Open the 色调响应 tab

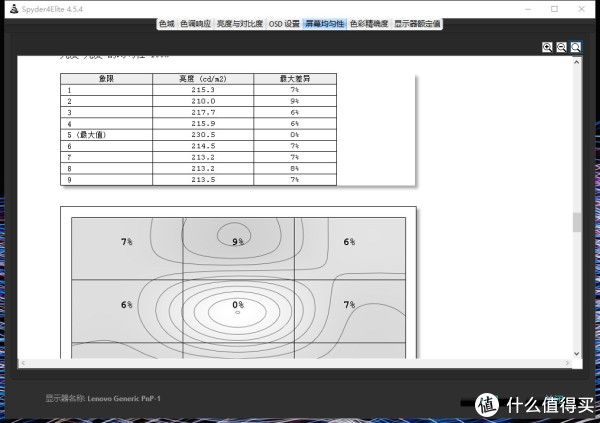[x=196, y=23]
